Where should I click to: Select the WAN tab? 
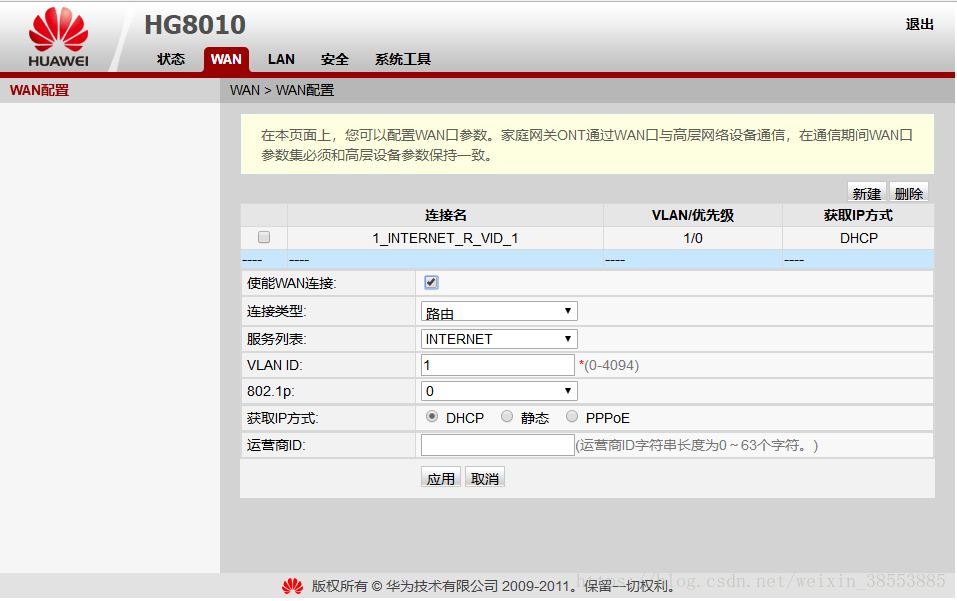(226, 59)
